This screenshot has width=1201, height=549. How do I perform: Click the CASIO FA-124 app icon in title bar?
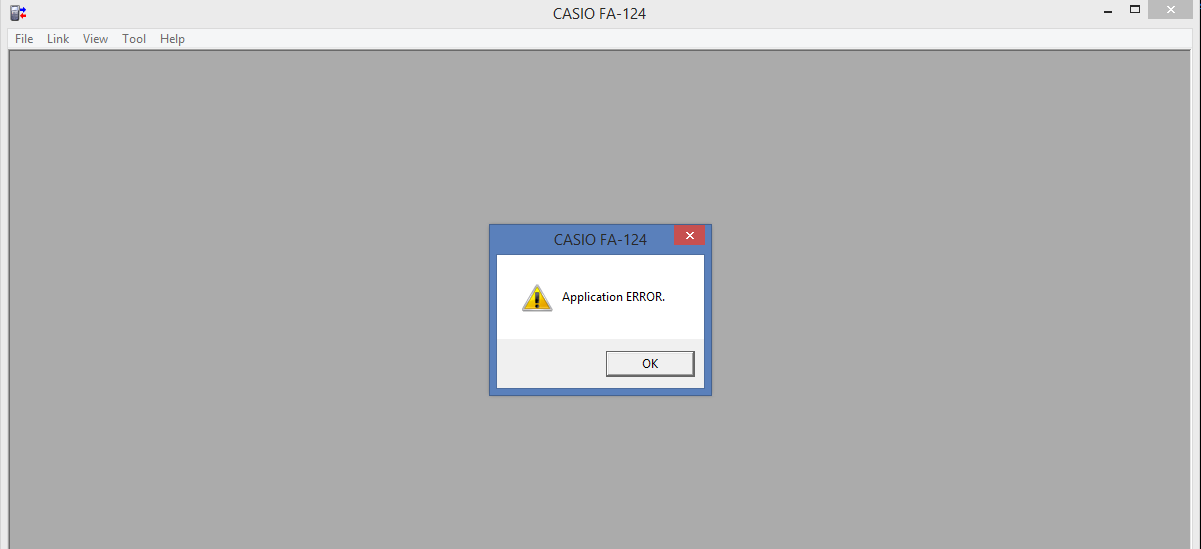pyautogui.click(x=18, y=13)
